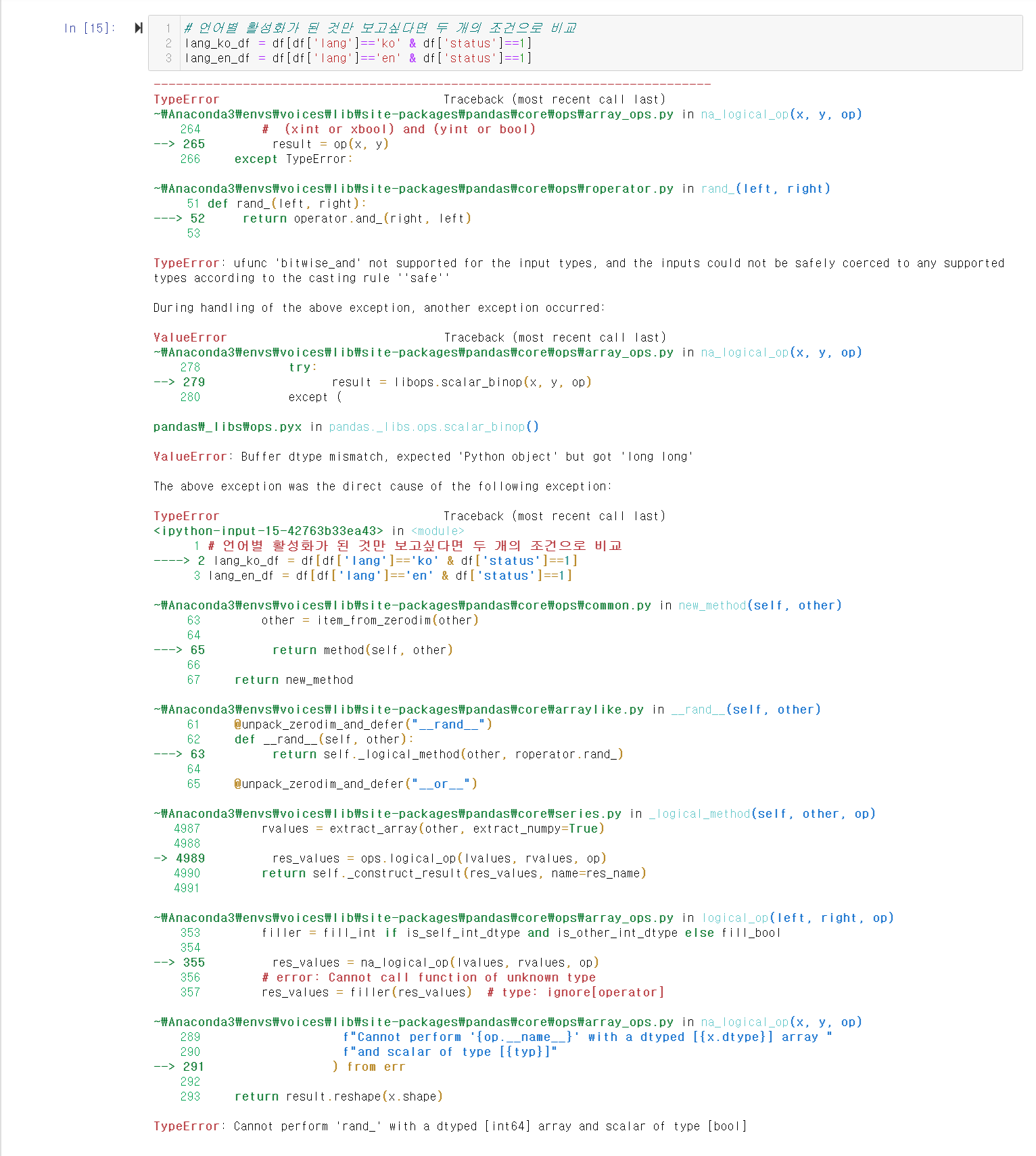
Task: Click traceback line 65 'return method(self, other)'
Action: pos(303,650)
